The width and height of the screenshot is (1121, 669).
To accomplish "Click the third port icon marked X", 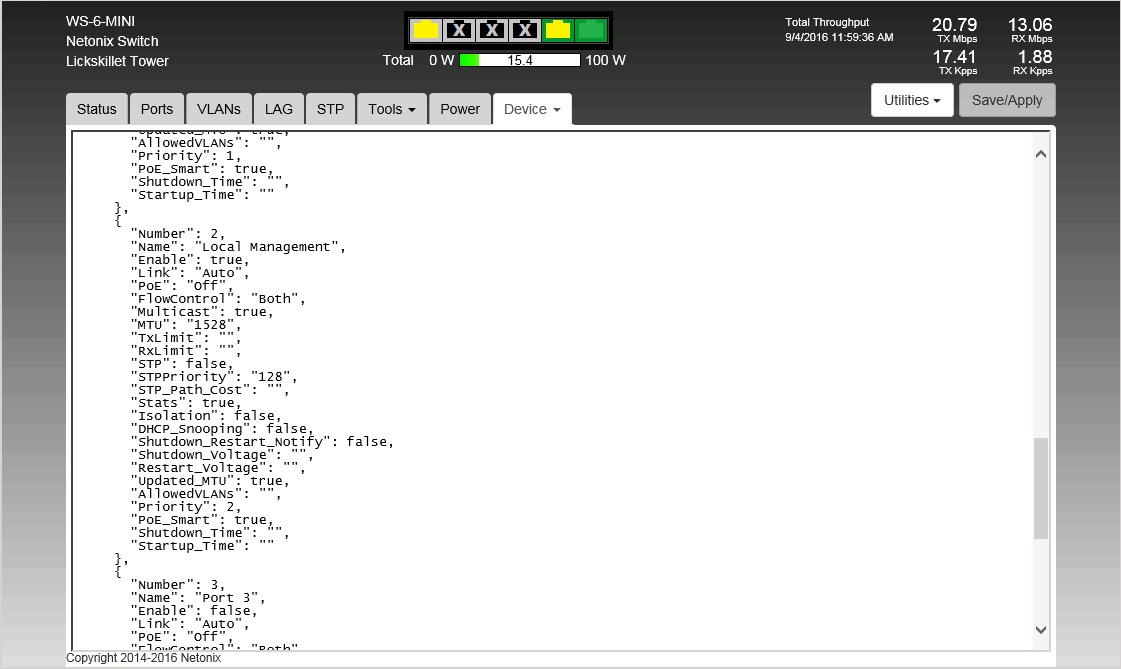I will (x=492, y=30).
